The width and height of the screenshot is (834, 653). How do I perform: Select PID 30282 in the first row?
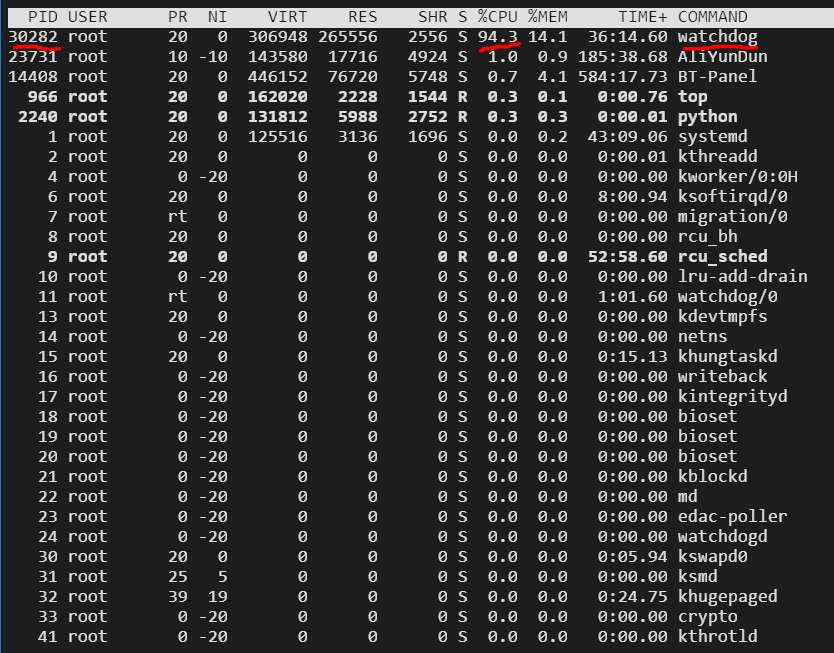click(x=33, y=37)
